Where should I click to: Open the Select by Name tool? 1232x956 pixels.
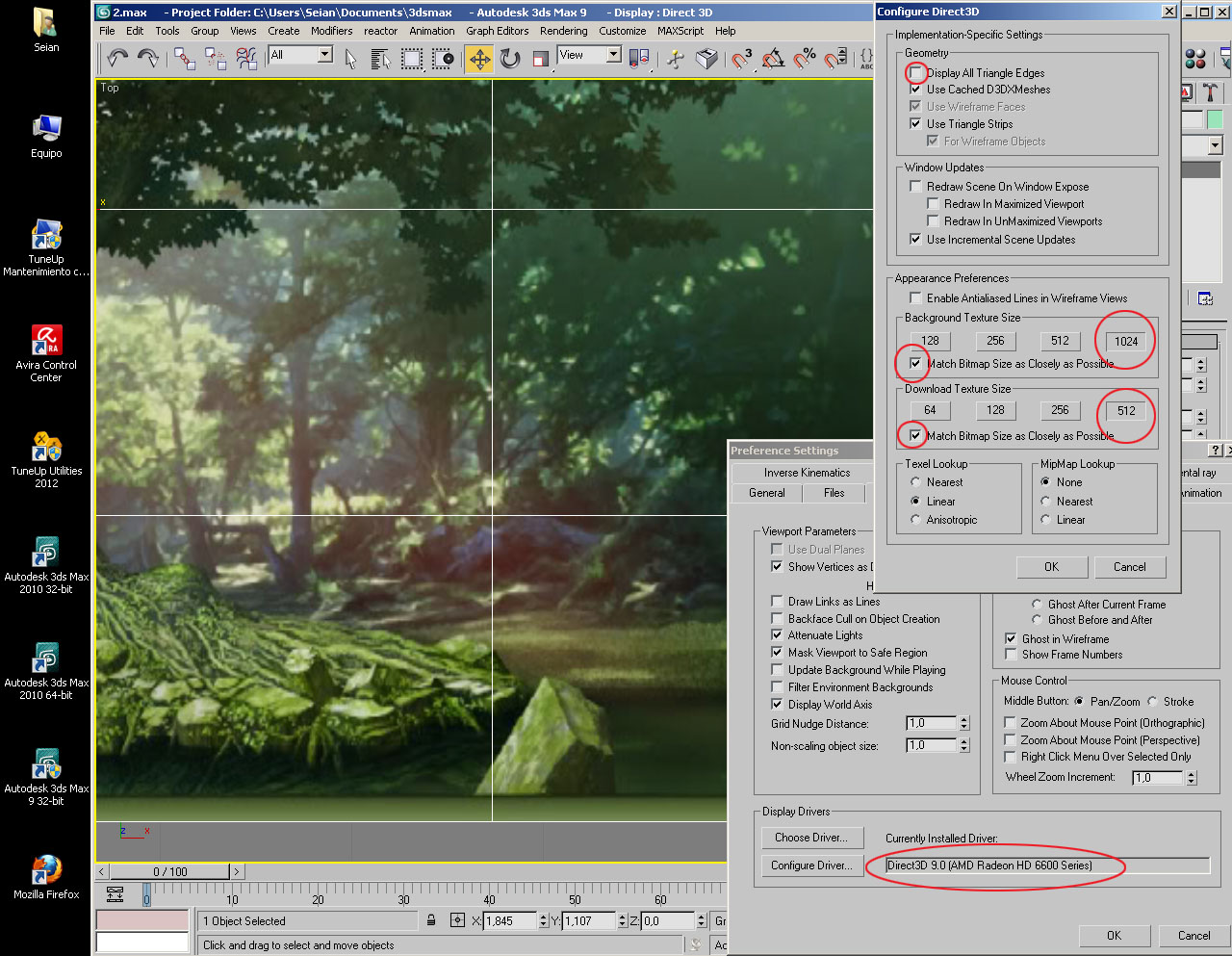click(x=381, y=59)
